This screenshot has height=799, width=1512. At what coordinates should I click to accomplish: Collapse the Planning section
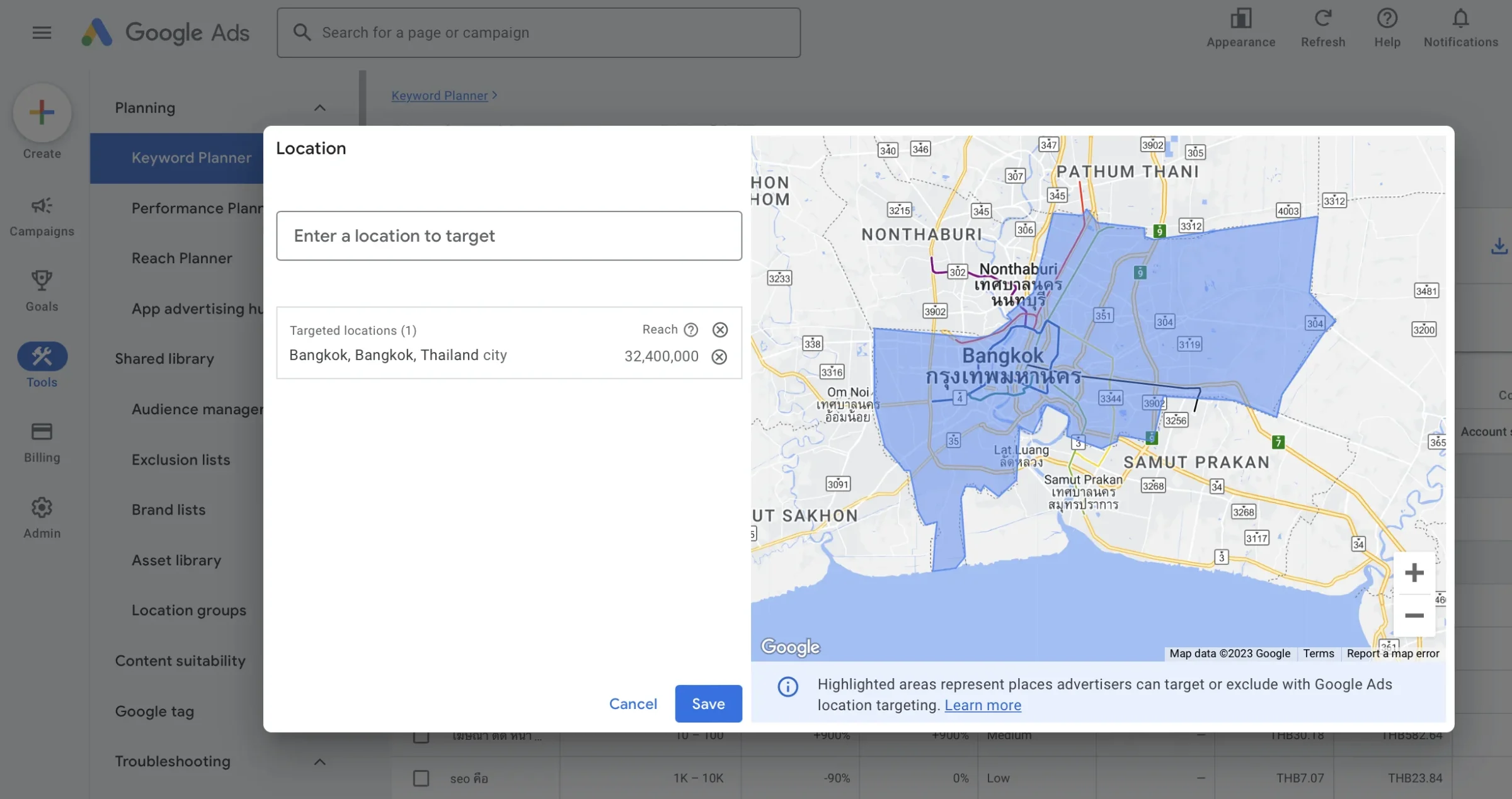click(319, 108)
